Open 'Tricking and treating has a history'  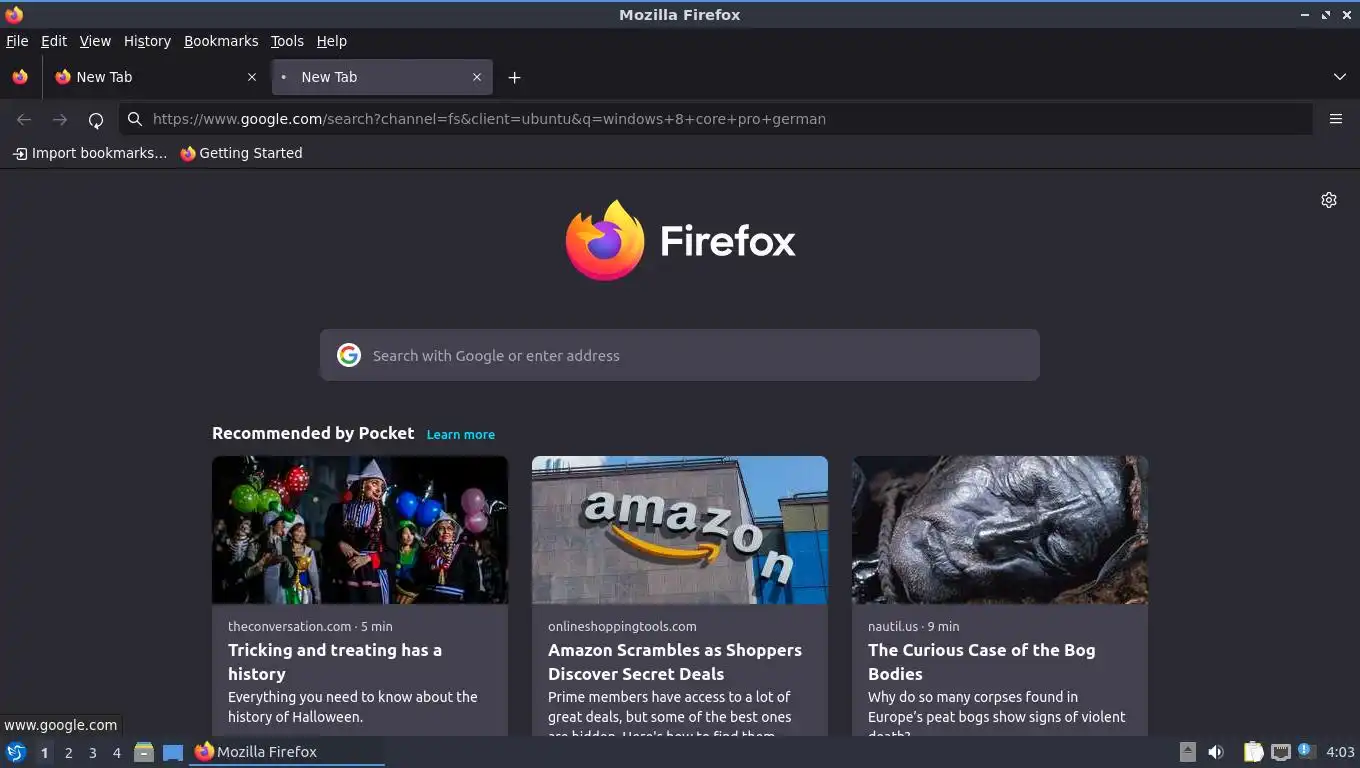pyautogui.click(x=335, y=662)
